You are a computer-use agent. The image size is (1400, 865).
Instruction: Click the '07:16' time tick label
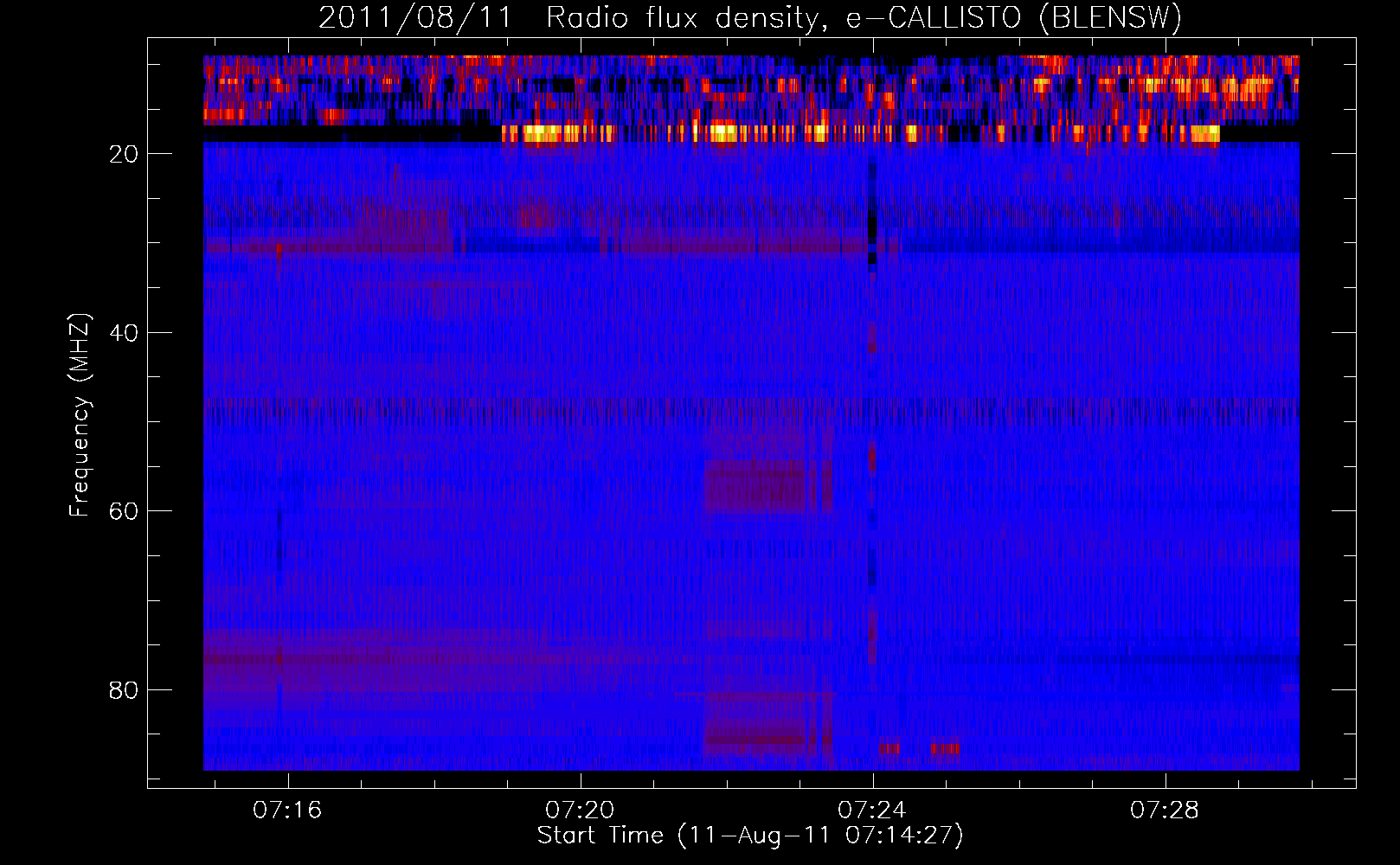pyautogui.click(x=287, y=810)
